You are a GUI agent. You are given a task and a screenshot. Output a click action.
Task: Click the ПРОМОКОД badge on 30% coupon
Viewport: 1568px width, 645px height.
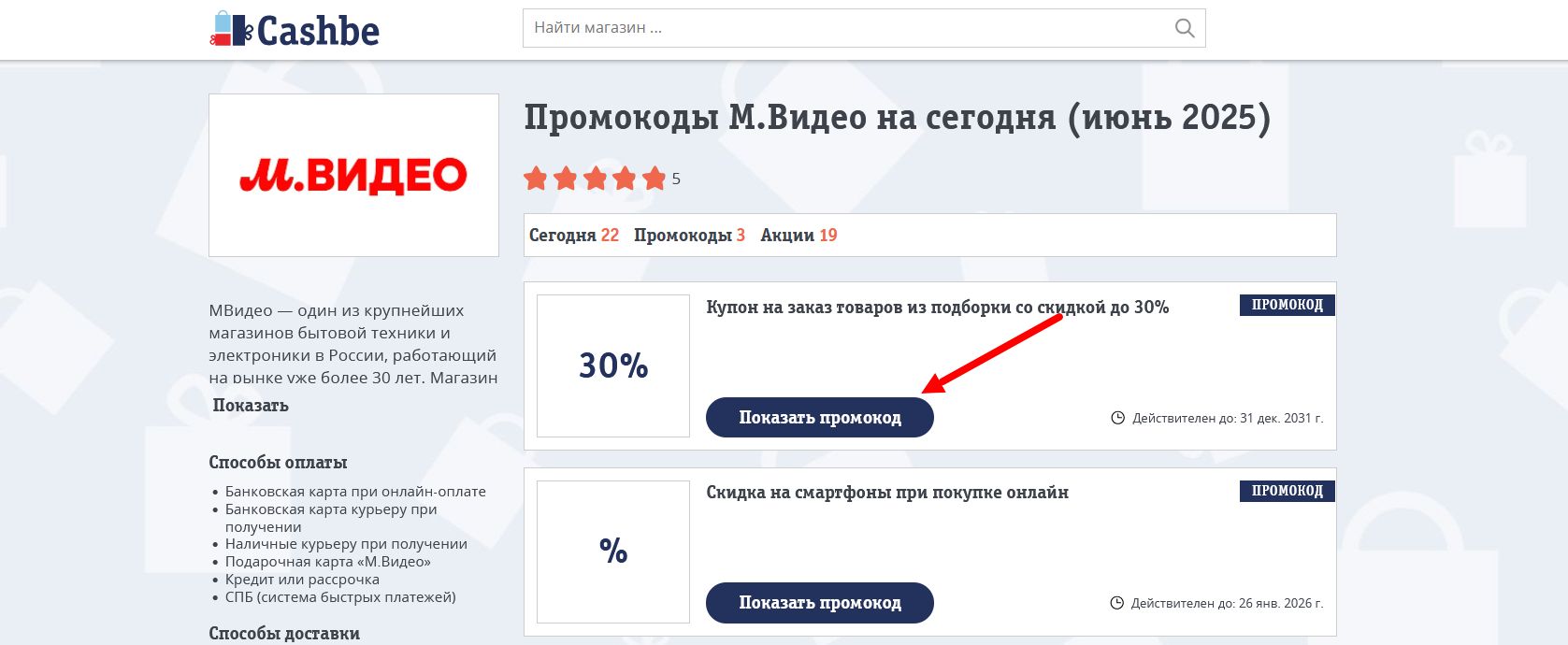[1287, 305]
